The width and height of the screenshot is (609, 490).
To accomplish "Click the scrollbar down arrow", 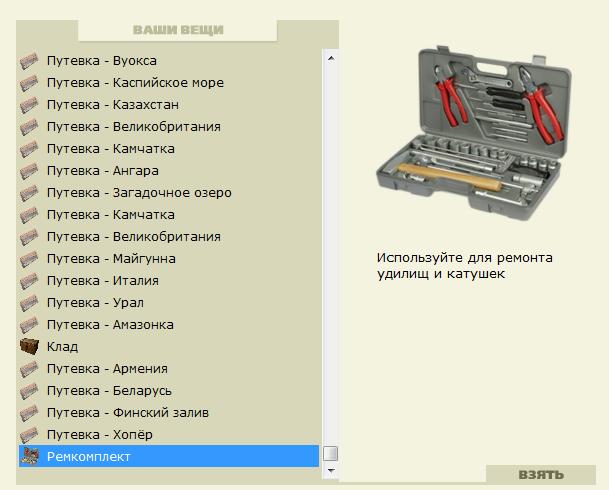I will 331,471.
